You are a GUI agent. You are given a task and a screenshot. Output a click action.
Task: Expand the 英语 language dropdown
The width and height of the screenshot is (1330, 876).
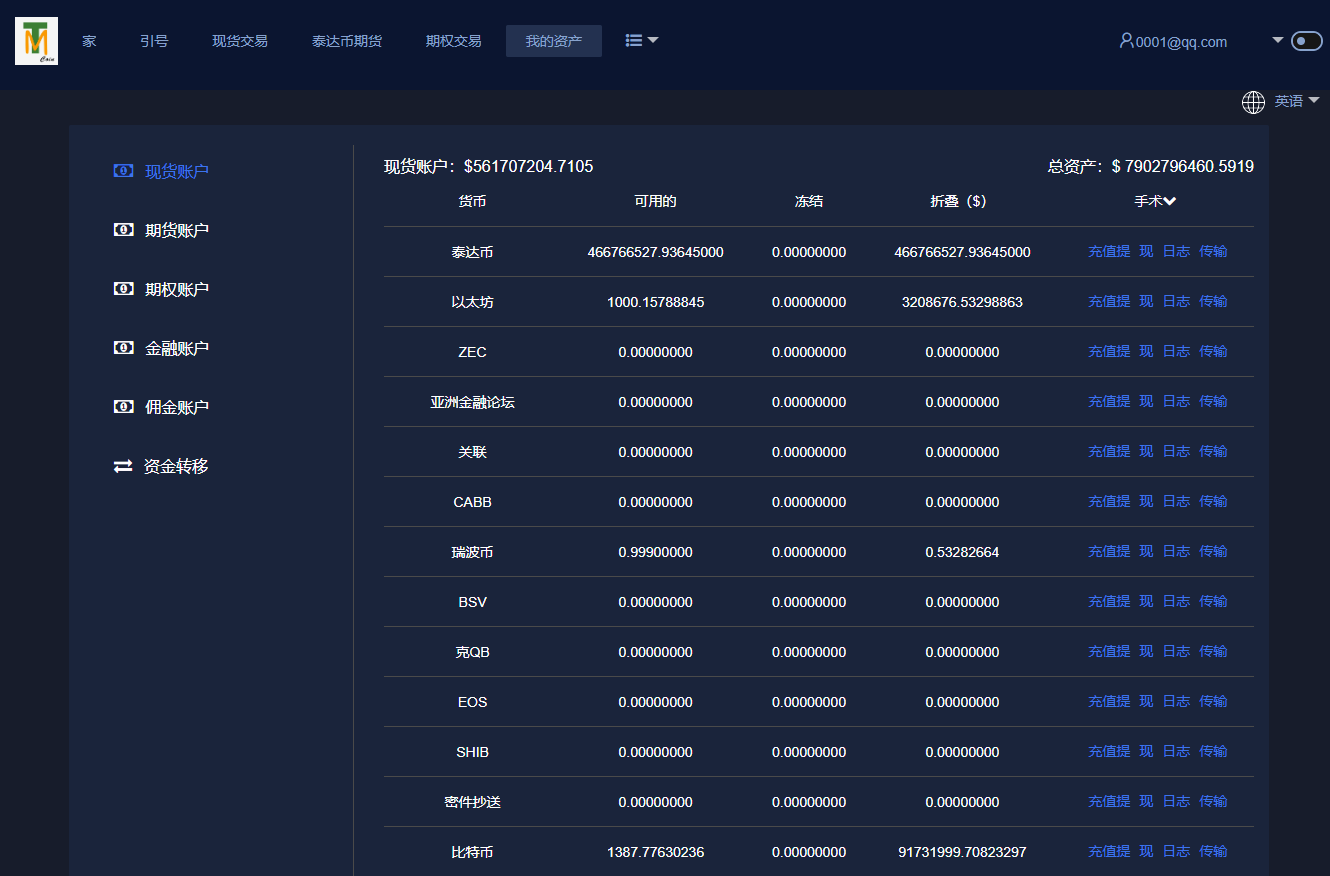[x=1297, y=101]
